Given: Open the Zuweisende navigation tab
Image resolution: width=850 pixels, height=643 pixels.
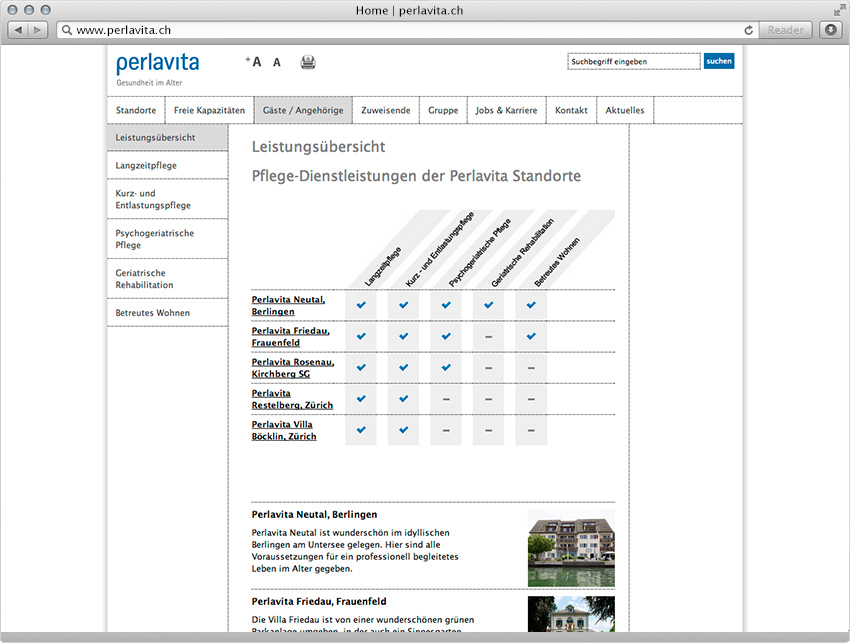Looking at the screenshot, I should pos(385,110).
